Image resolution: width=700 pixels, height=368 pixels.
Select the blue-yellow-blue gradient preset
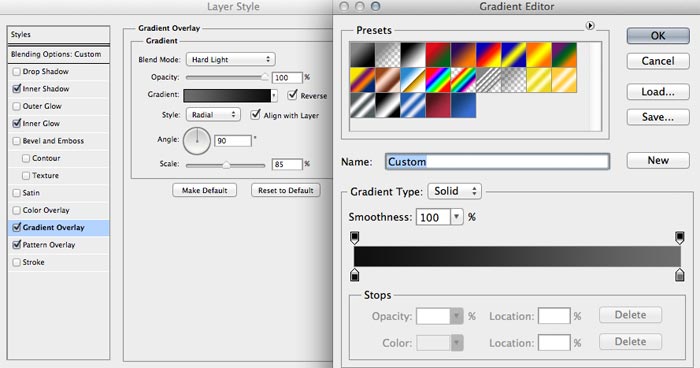click(513, 55)
